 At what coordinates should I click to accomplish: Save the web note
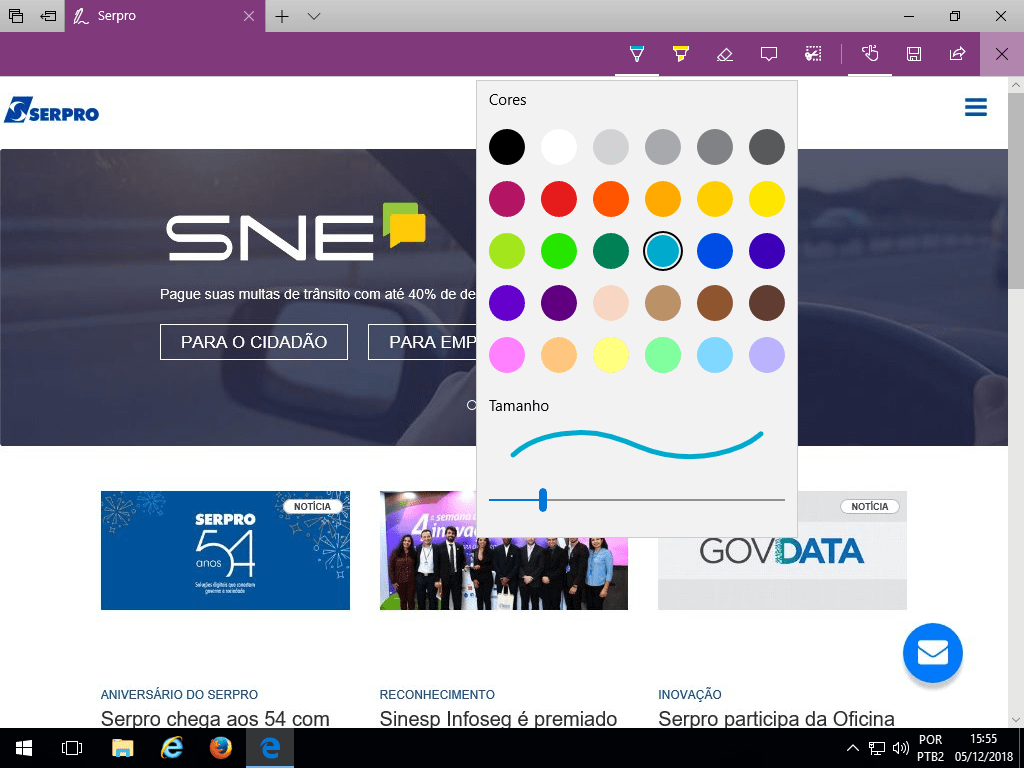click(x=914, y=54)
